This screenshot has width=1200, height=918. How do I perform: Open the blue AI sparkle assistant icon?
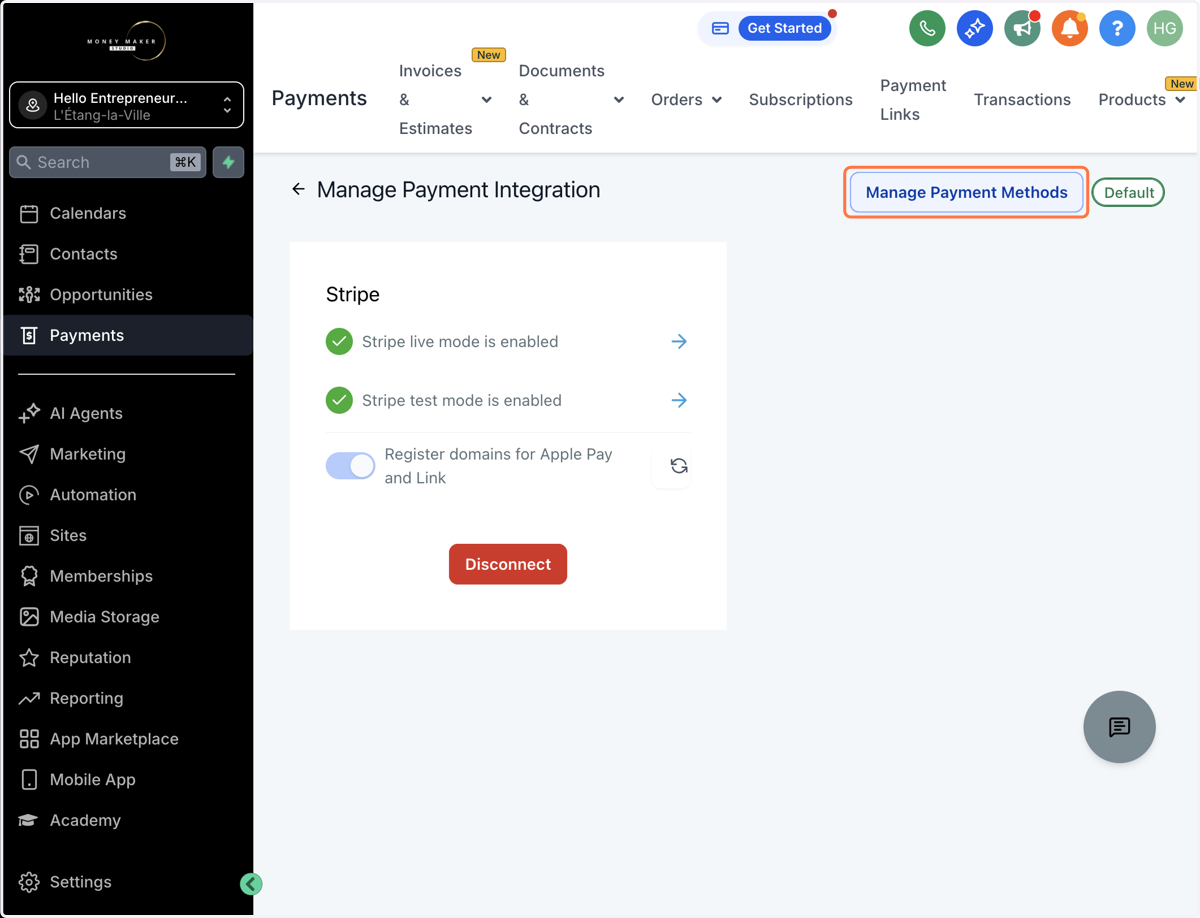(x=974, y=28)
